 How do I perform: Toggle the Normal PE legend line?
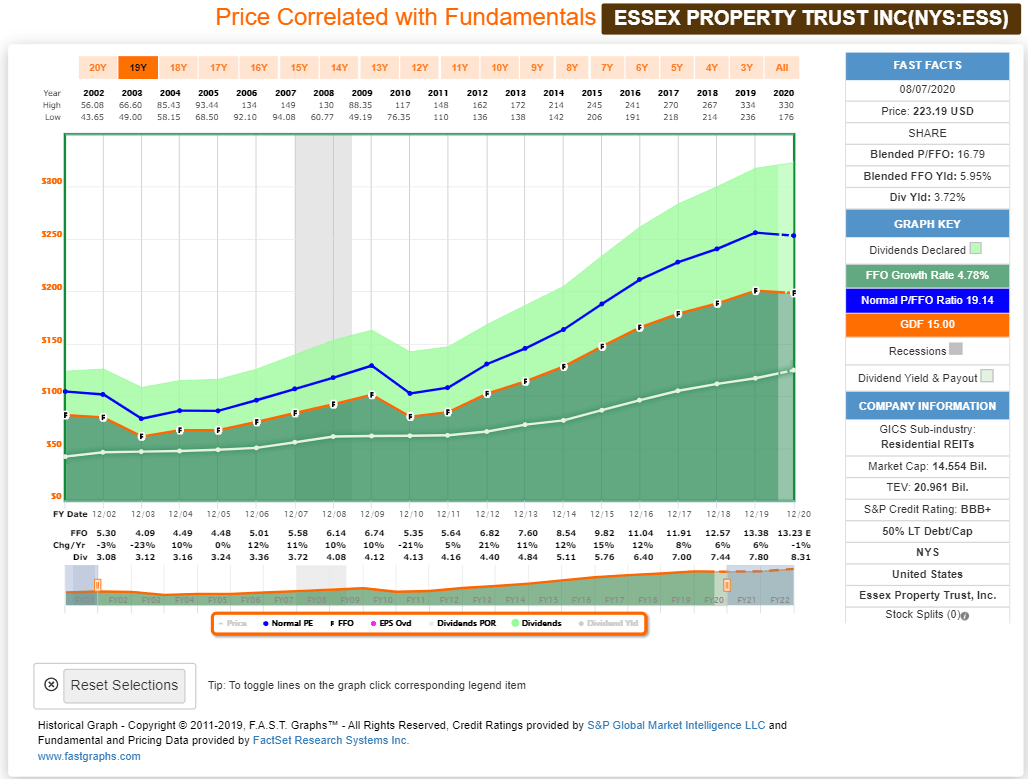(x=288, y=624)
